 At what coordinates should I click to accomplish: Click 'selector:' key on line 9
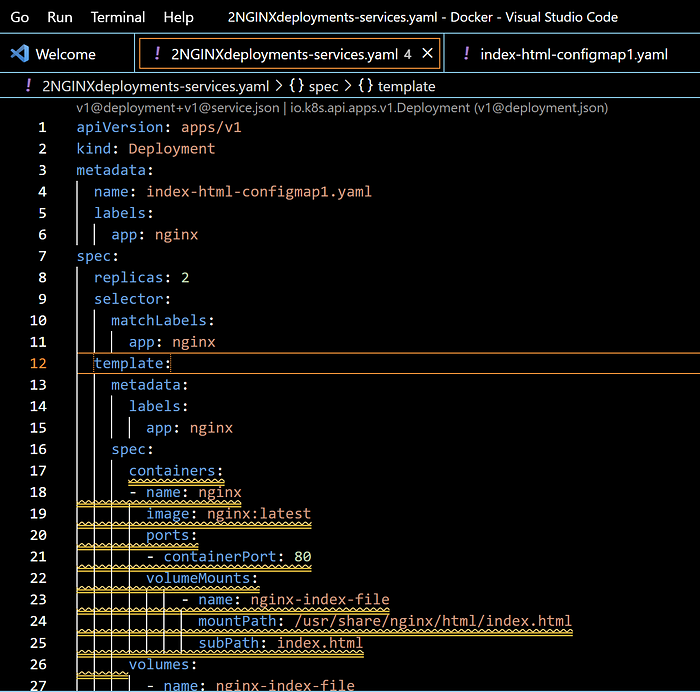[132, 299]
